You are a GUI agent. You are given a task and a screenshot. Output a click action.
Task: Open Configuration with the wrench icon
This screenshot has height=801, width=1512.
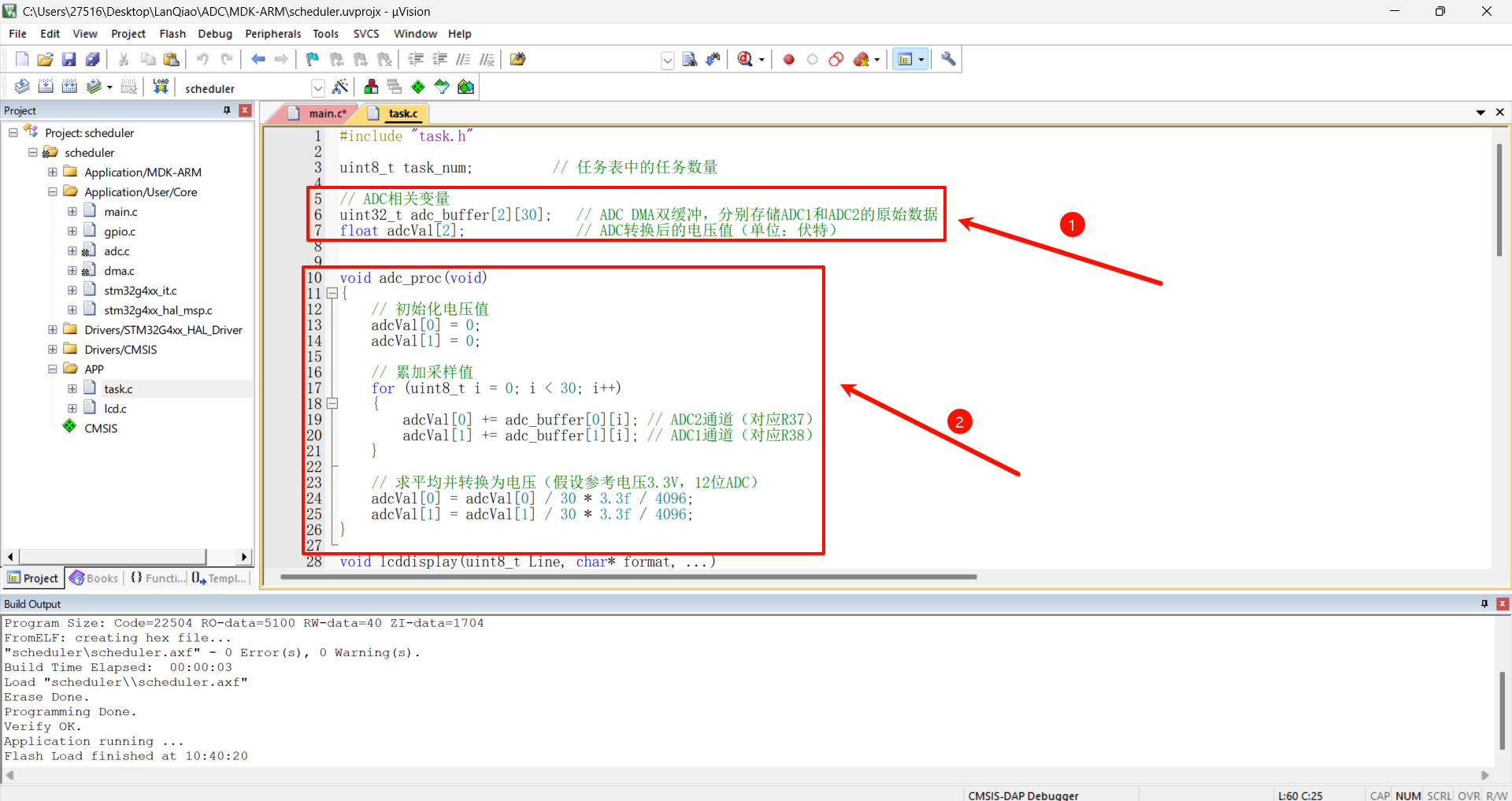pyautogui.click(x=948, y=59)
